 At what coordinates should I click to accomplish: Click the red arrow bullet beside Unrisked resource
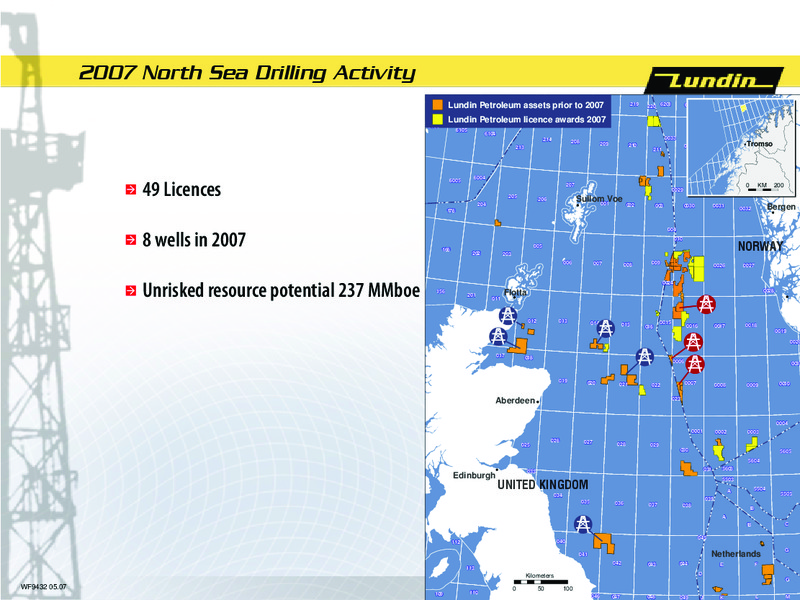coord(131,291)
